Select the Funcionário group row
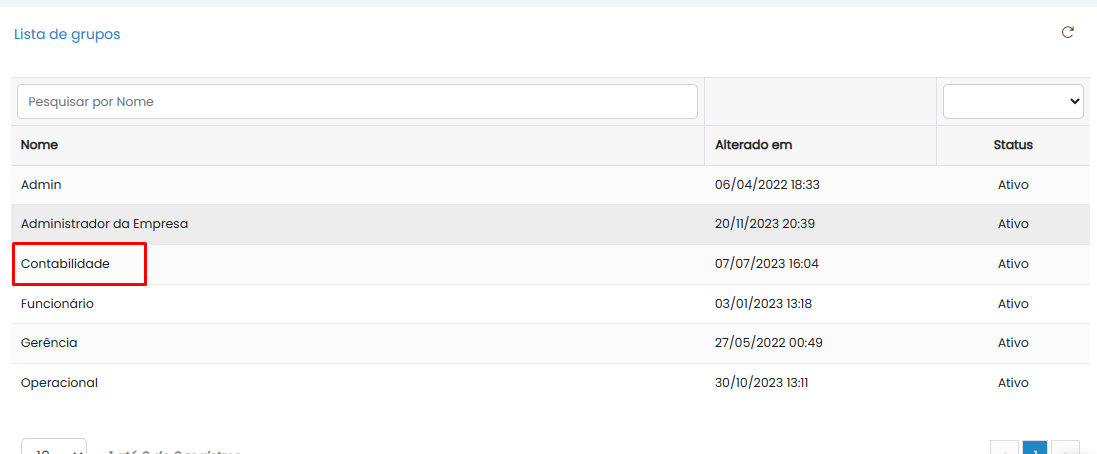Viewport: 1097px width, 454px height. tap(550, 304)
